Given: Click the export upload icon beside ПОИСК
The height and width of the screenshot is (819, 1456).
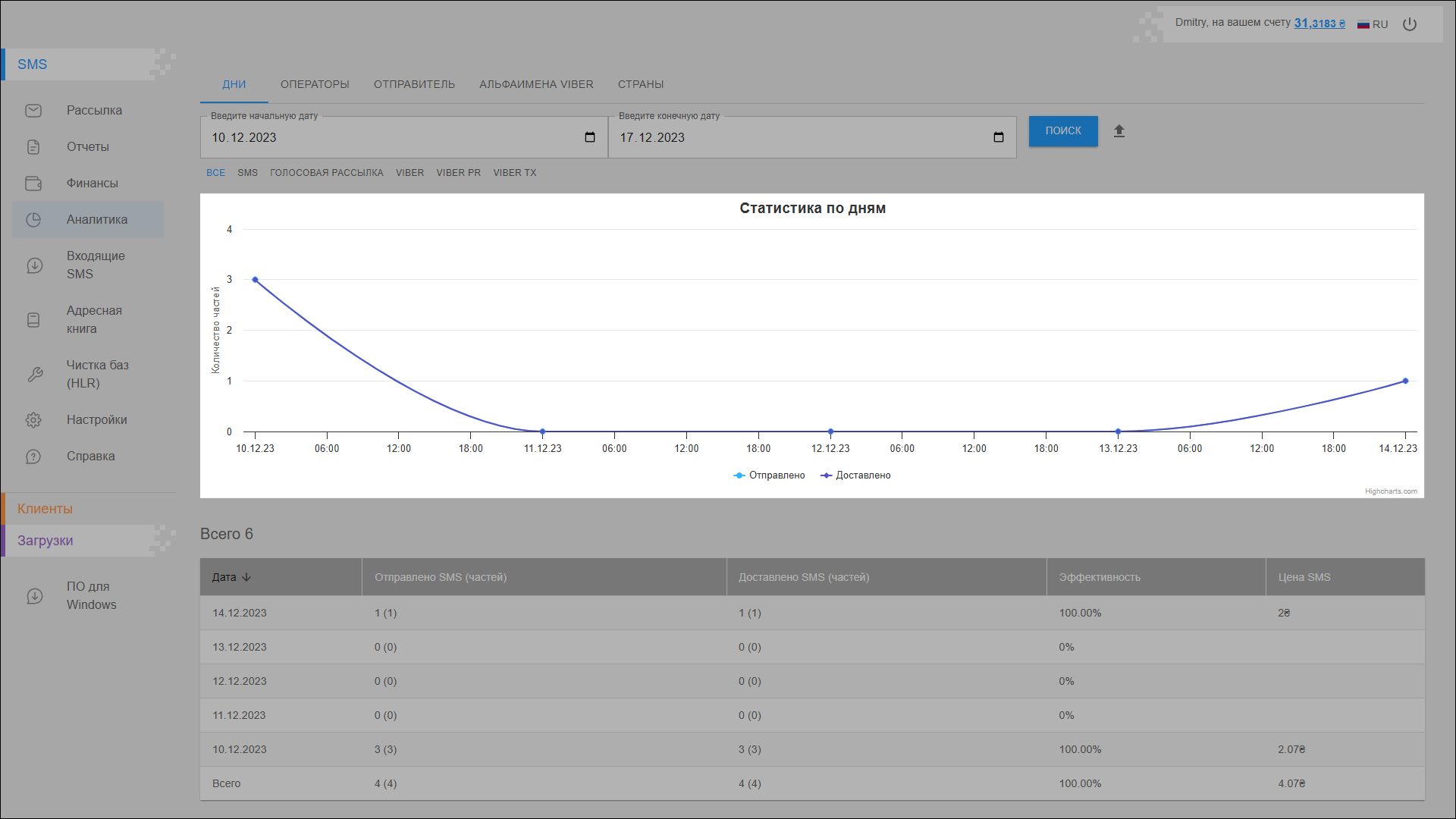Looking at the screenshot, I should coord(1119,131).
